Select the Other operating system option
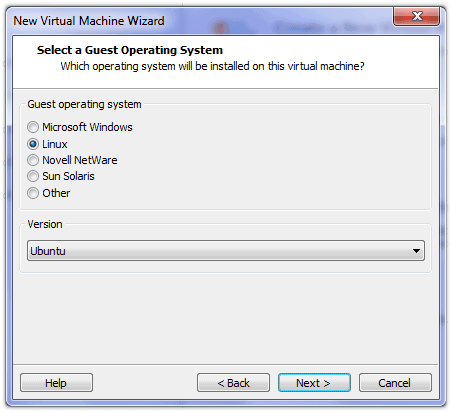The image size is (451, 412). 33,193
